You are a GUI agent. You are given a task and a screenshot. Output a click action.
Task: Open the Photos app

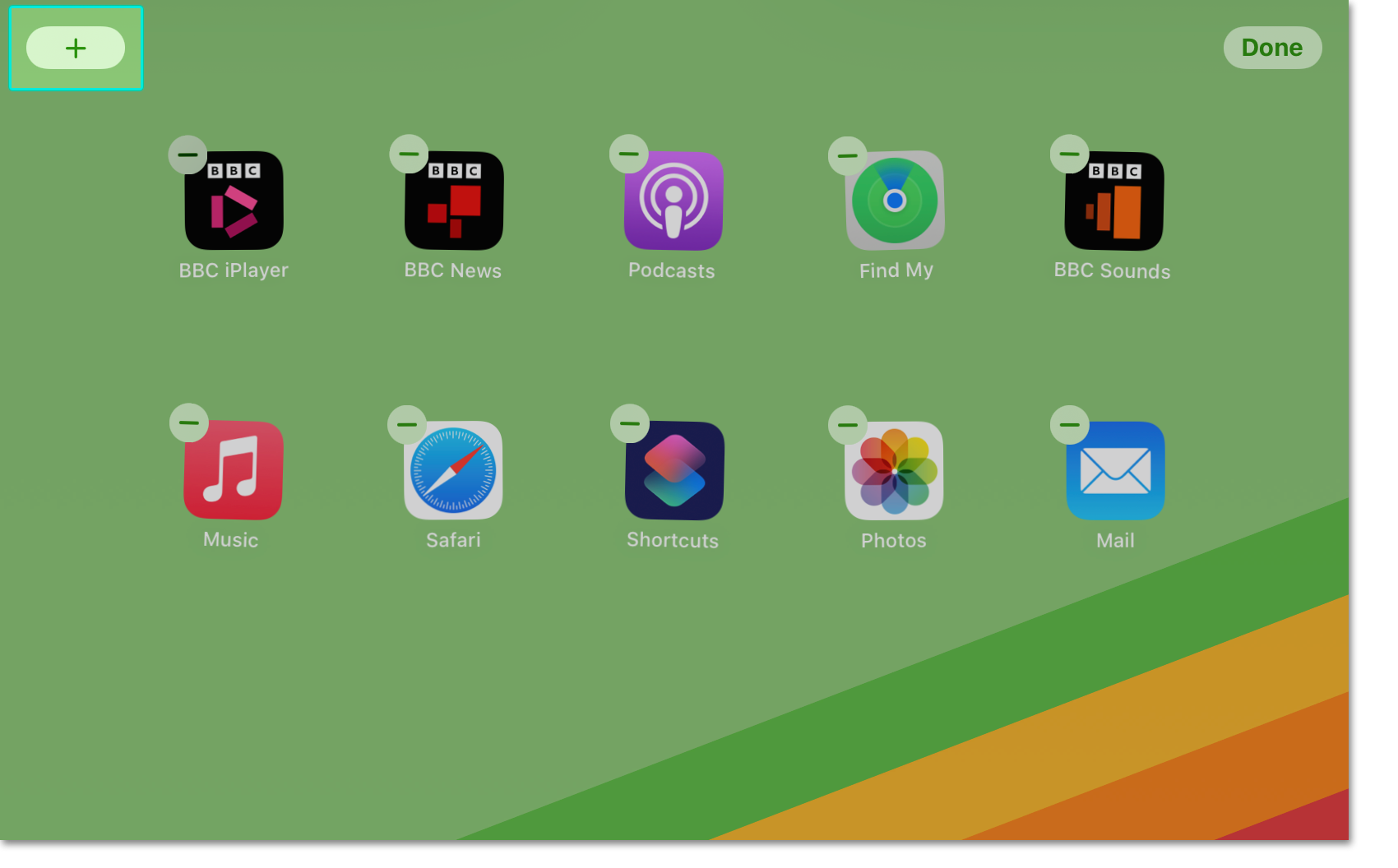(x=893, y=469)
